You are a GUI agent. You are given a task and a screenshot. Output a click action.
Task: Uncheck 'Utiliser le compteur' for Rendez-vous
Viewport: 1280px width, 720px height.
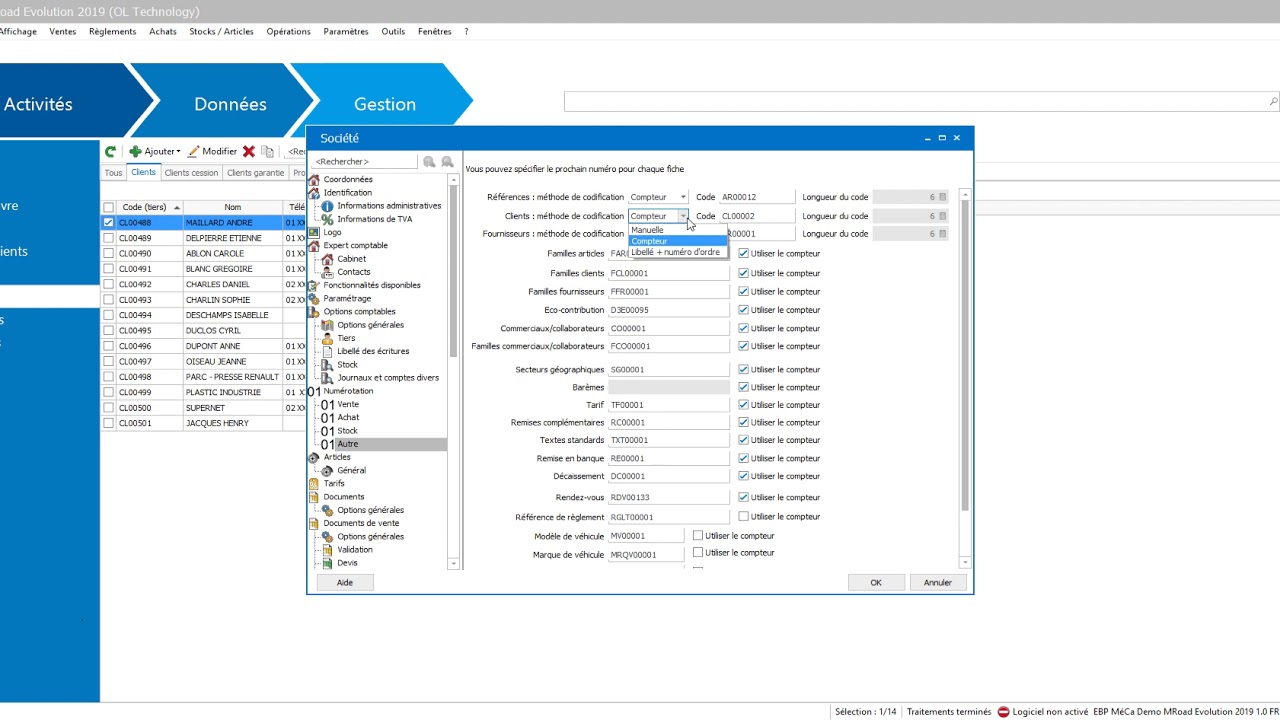(x=743, y=497)
